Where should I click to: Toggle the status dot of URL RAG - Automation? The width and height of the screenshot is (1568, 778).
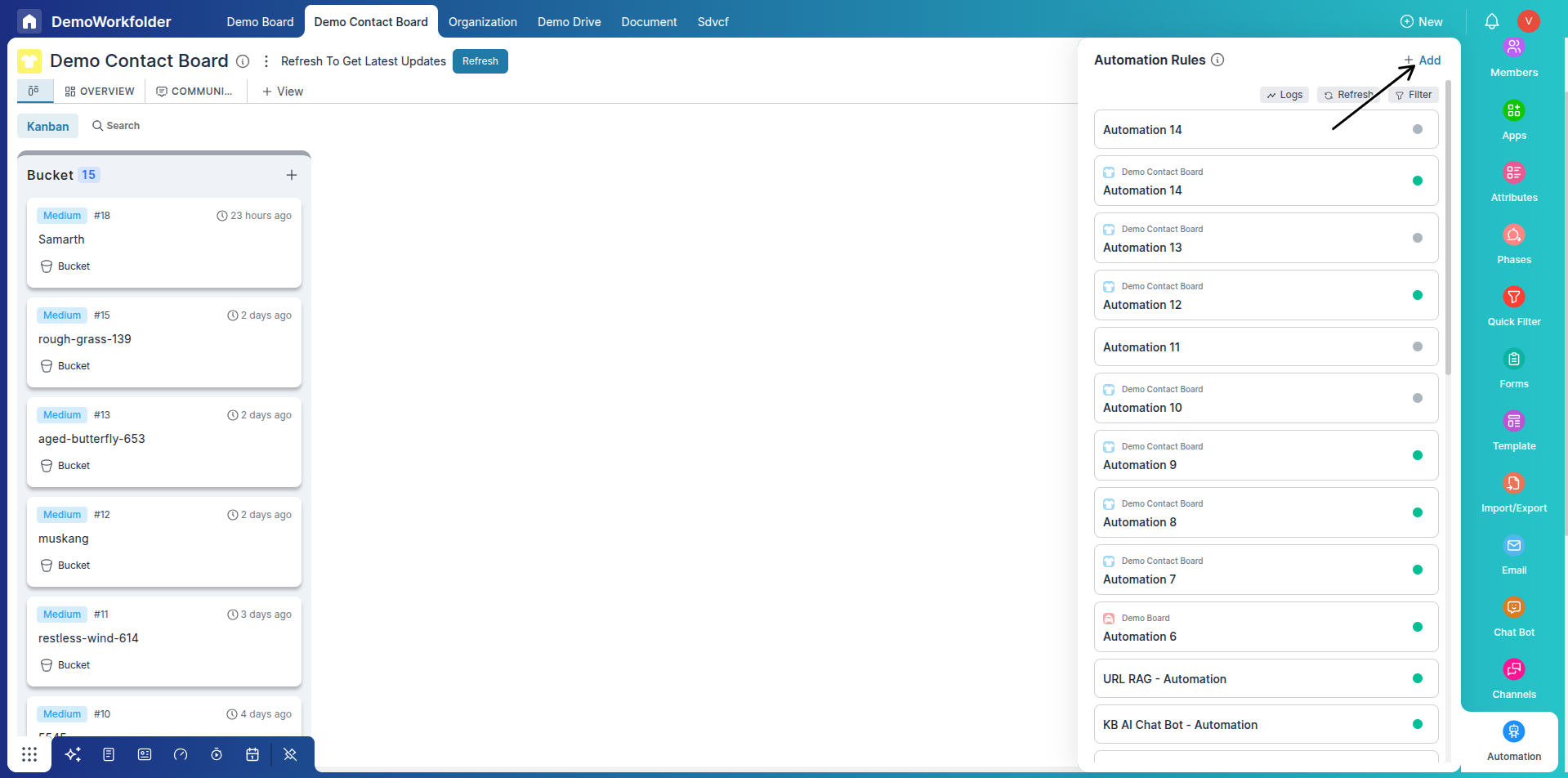click(x=1418, y=678)
